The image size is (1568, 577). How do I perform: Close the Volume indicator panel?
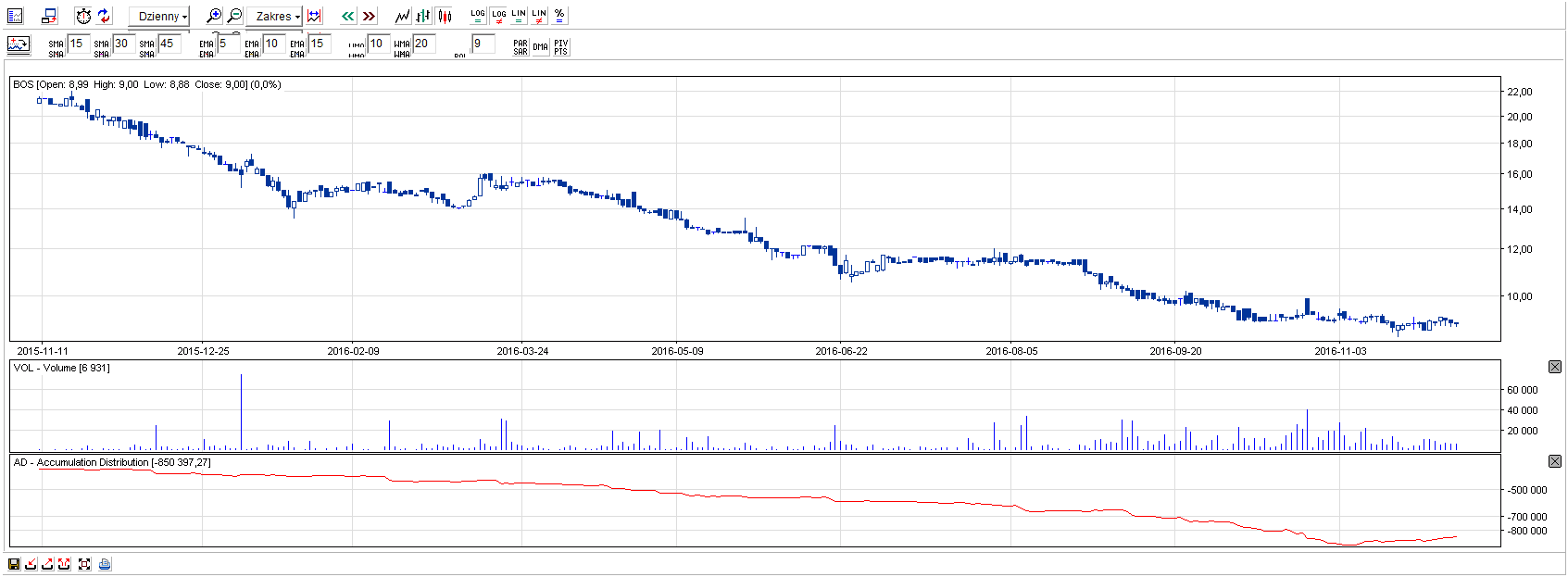[x=1555, y=367]
